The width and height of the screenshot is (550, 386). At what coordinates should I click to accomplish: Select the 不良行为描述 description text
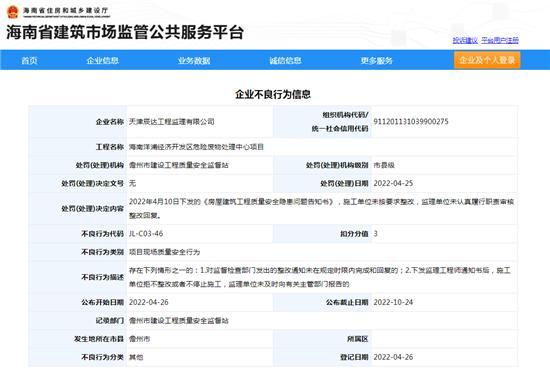tap(320, 277)
